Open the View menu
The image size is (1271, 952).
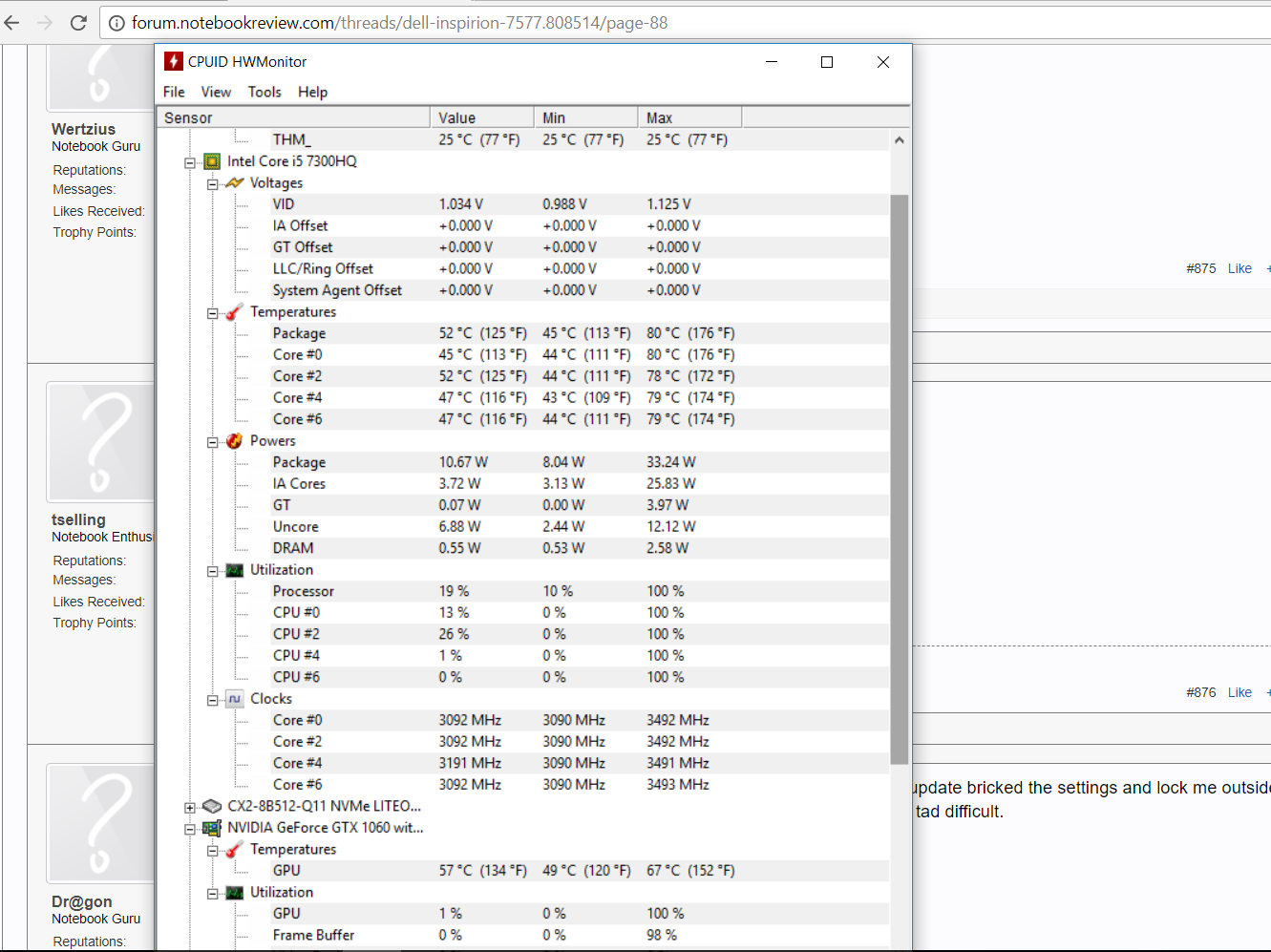(x=216, y=92)
